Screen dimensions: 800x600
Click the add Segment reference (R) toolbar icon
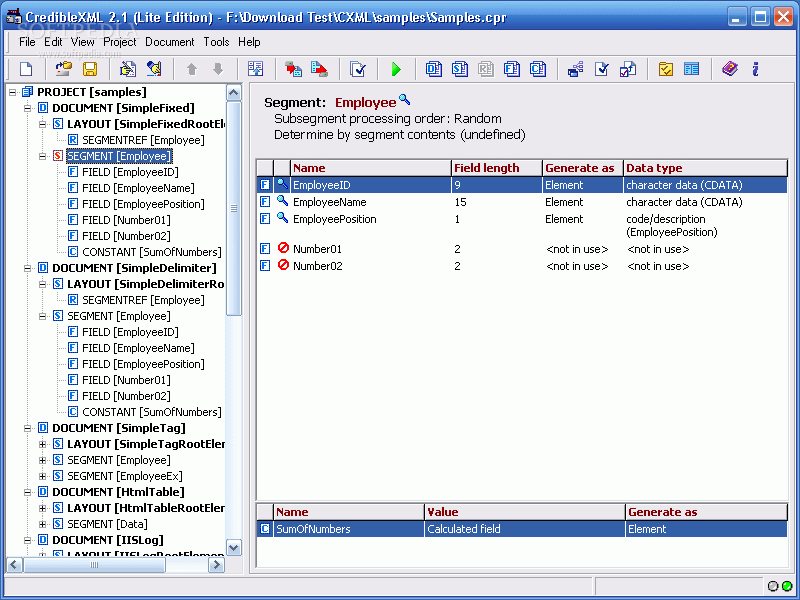486,69
